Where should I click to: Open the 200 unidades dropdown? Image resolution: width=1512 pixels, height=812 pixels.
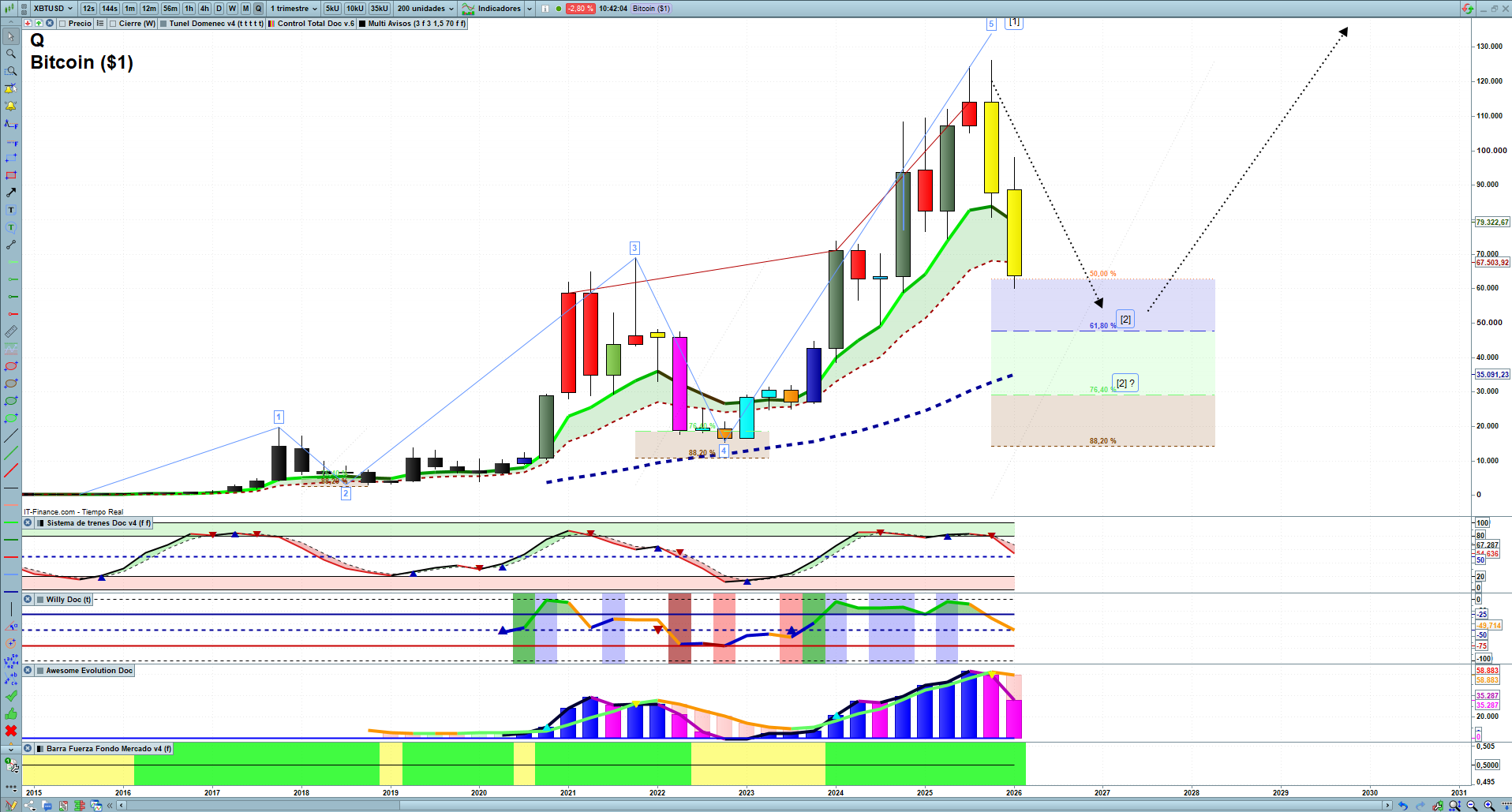pos(425,9)
